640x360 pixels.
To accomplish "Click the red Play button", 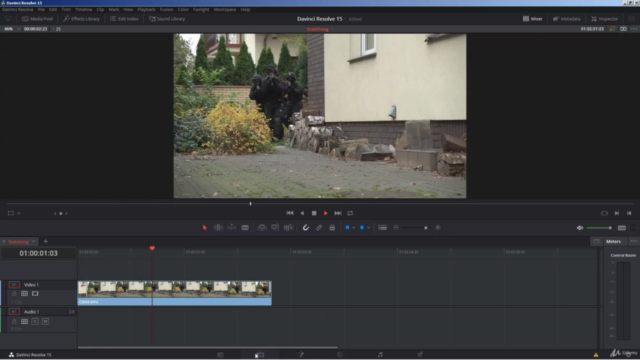I will [326, 213].
